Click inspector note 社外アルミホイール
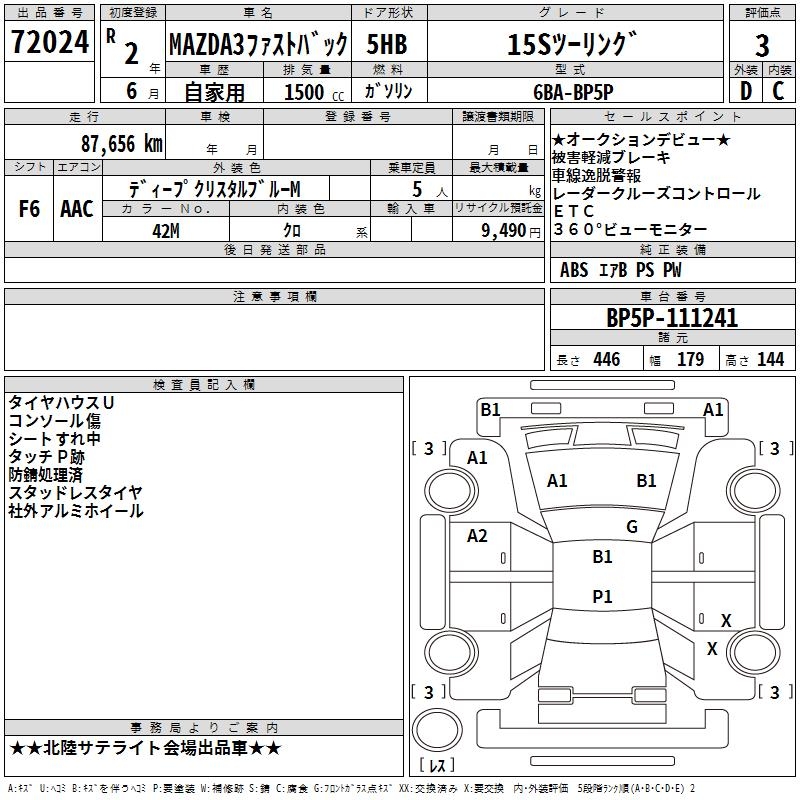The image size is (800, 800). pyautogui.click(x=76, y=511)
